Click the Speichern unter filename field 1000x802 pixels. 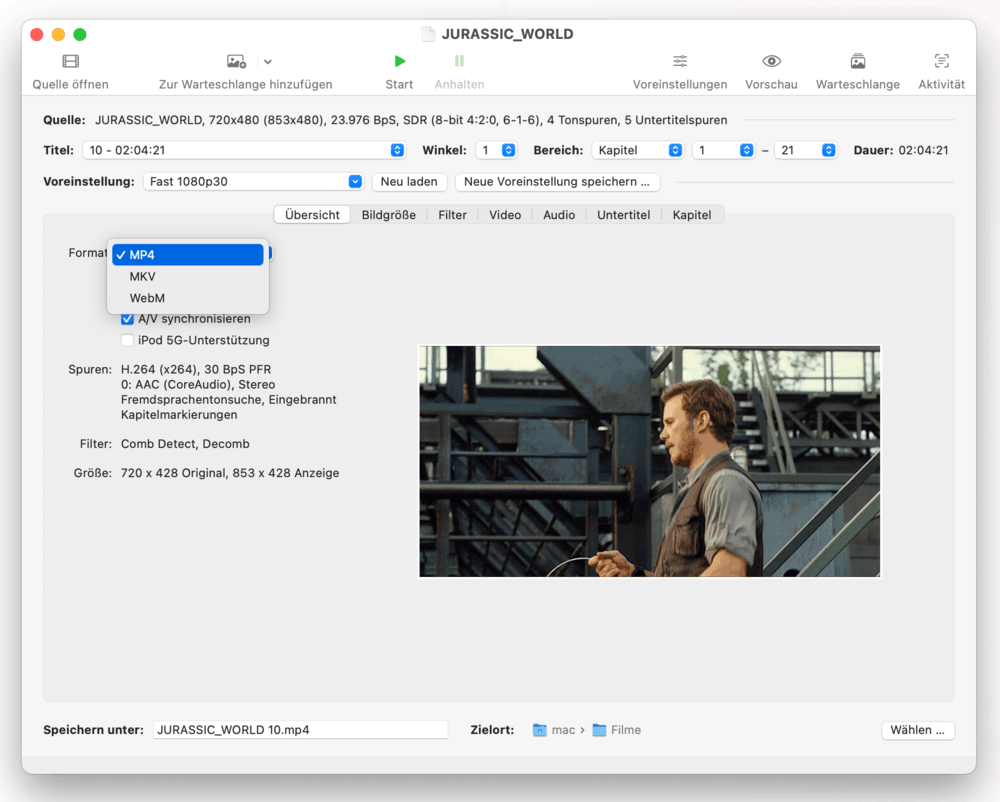[300, 730]
